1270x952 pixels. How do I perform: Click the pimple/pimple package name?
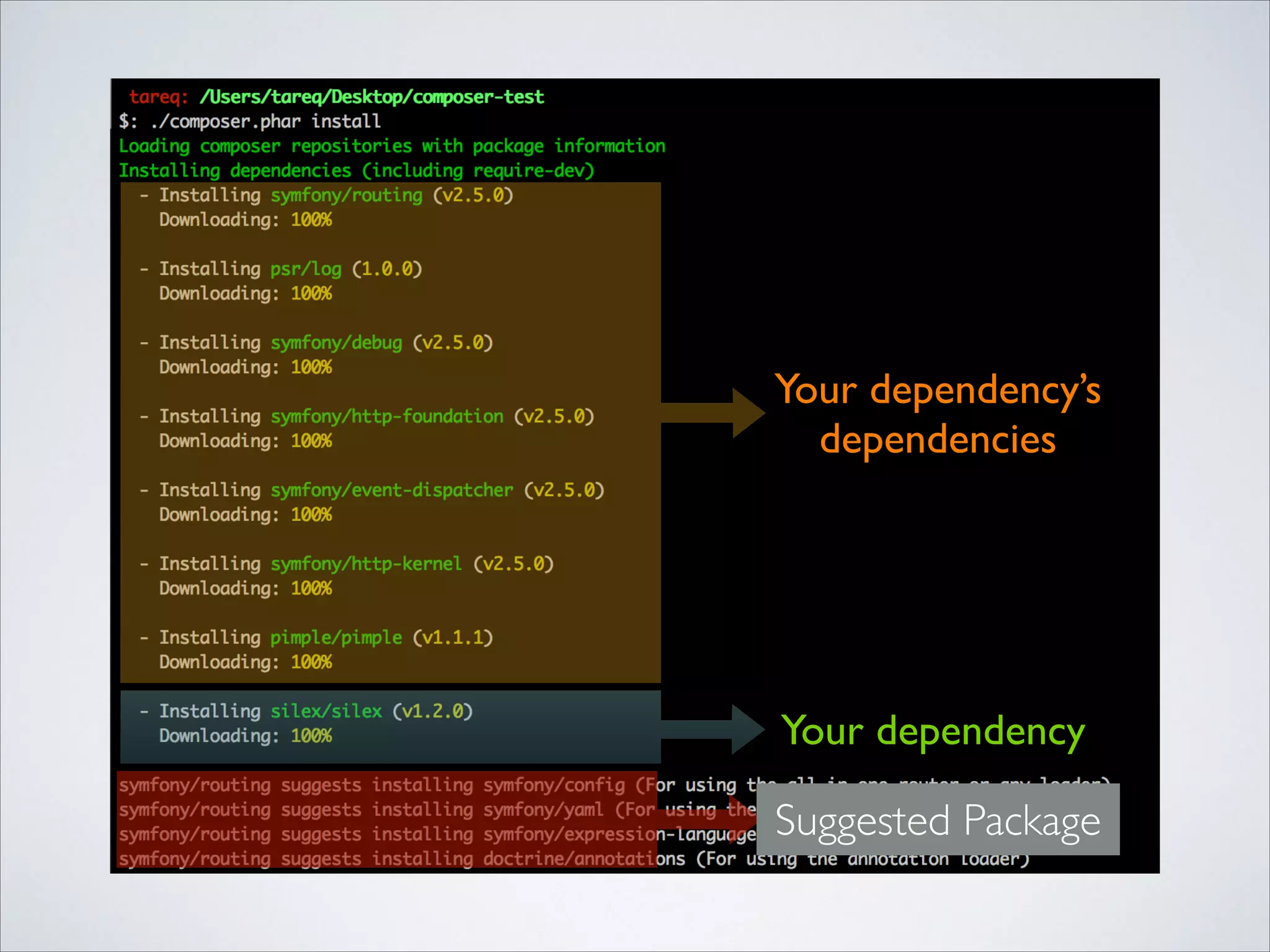coord(336,638)
